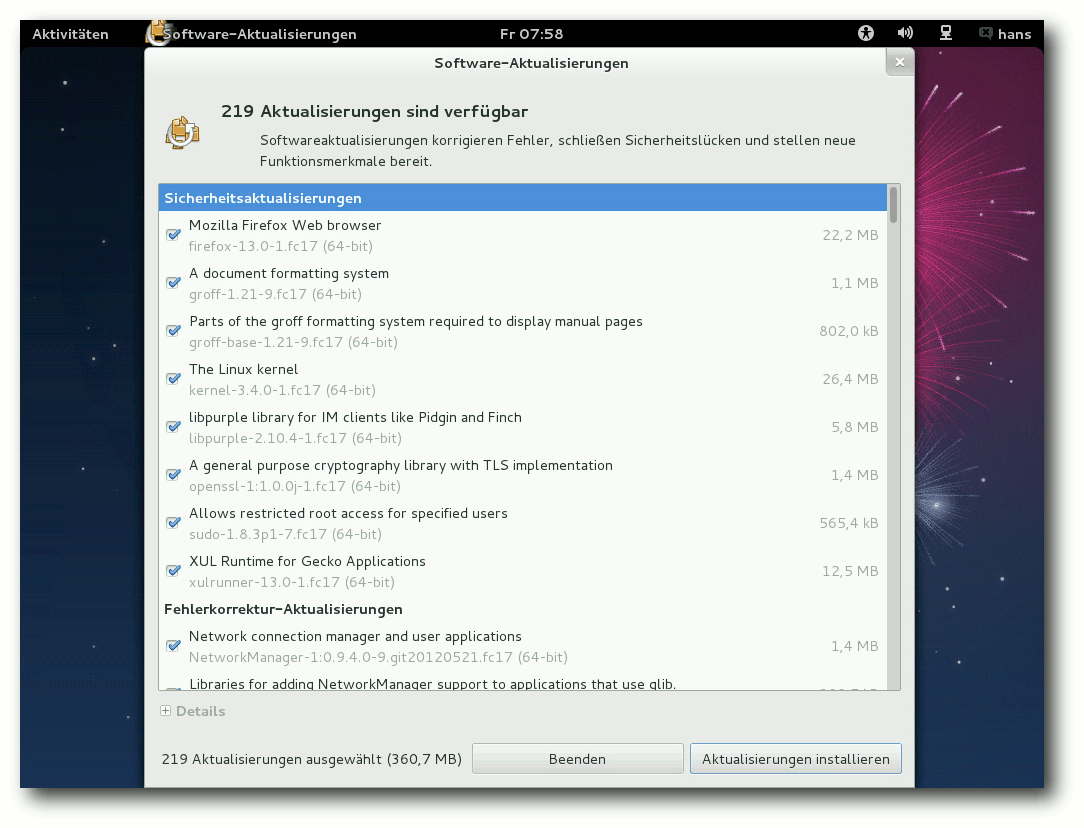Select the firefox-13.0-1.fc17 package text

[x=281, y=246]
